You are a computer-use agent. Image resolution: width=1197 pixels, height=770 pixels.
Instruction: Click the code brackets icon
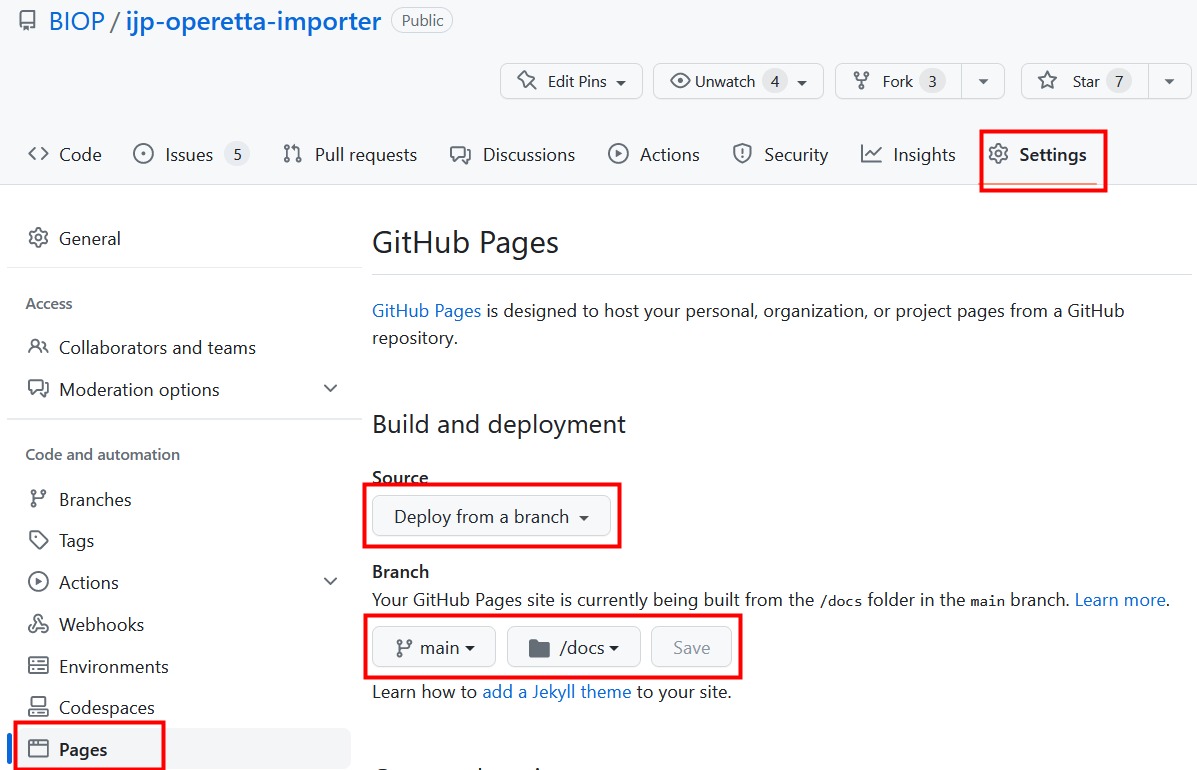[x=38, y=153]
